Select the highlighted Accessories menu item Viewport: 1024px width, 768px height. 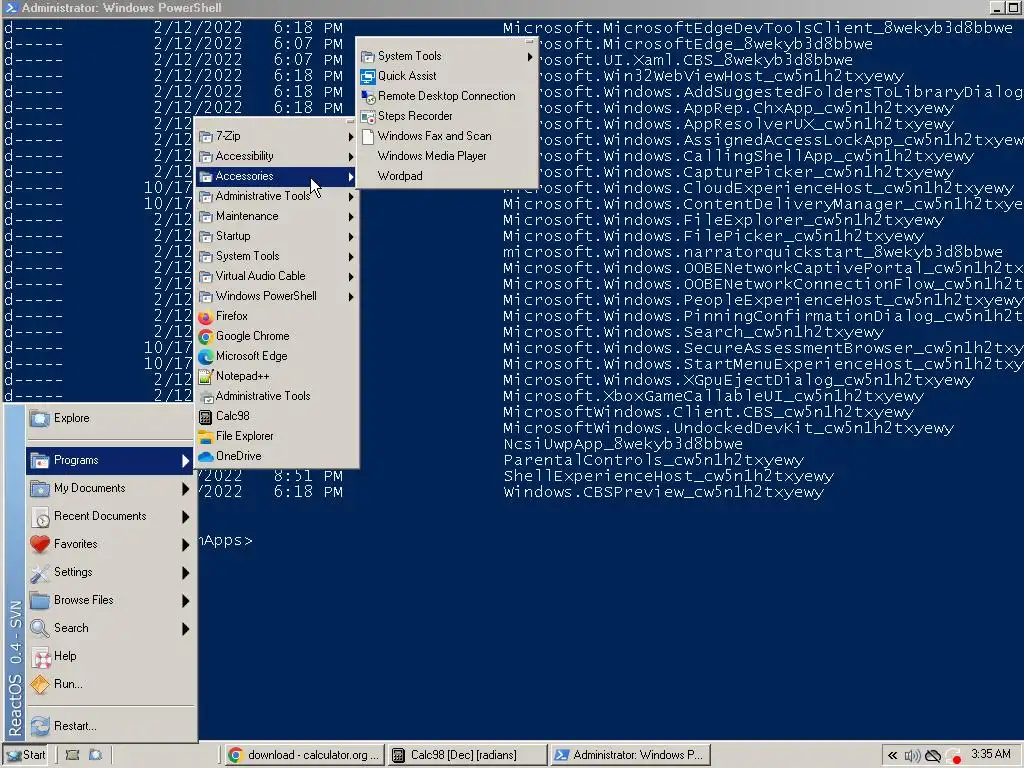point(277,176)
